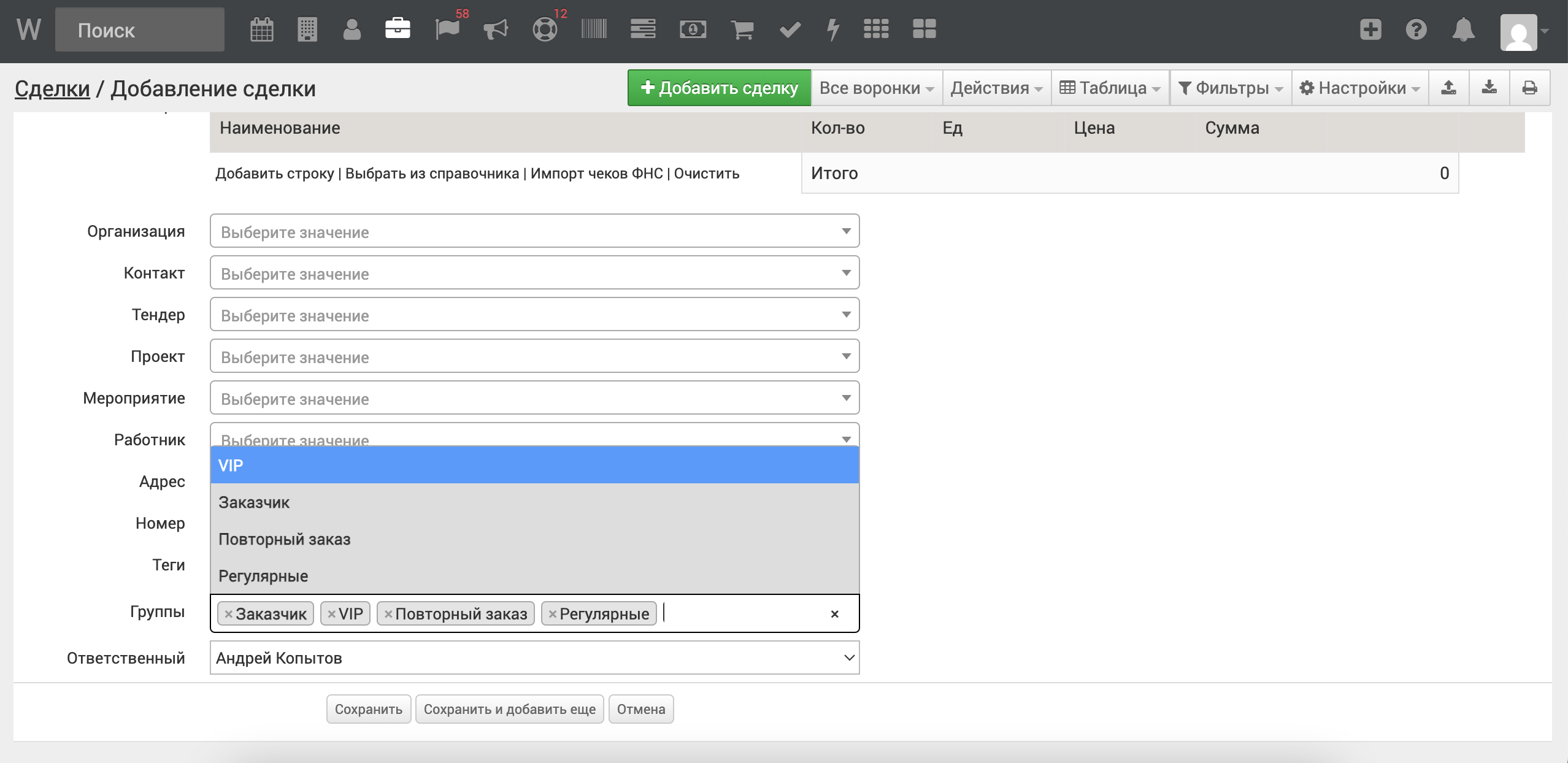1568x763 pixels.
Task: Open the calendar icon in top bar
Action: pyautogui.click(x=262, y=29)
